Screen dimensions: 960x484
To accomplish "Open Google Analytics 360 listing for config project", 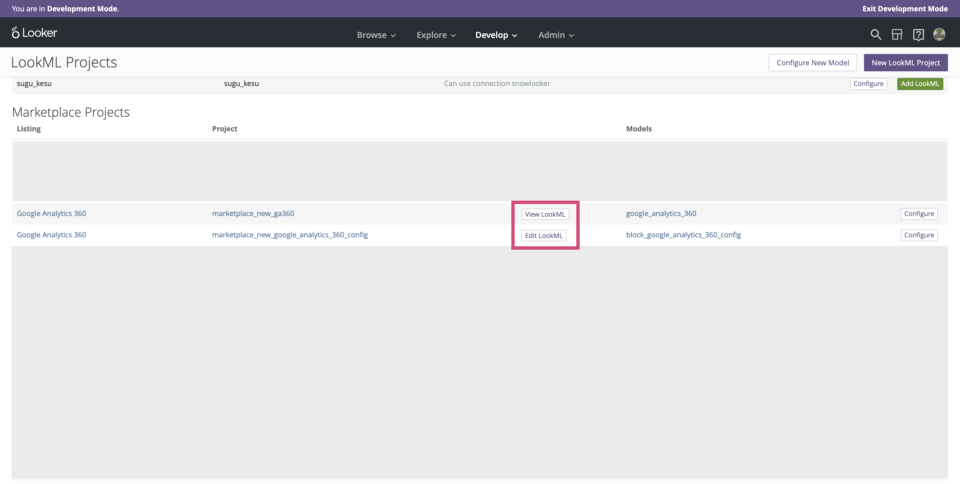I will (51, 234).
